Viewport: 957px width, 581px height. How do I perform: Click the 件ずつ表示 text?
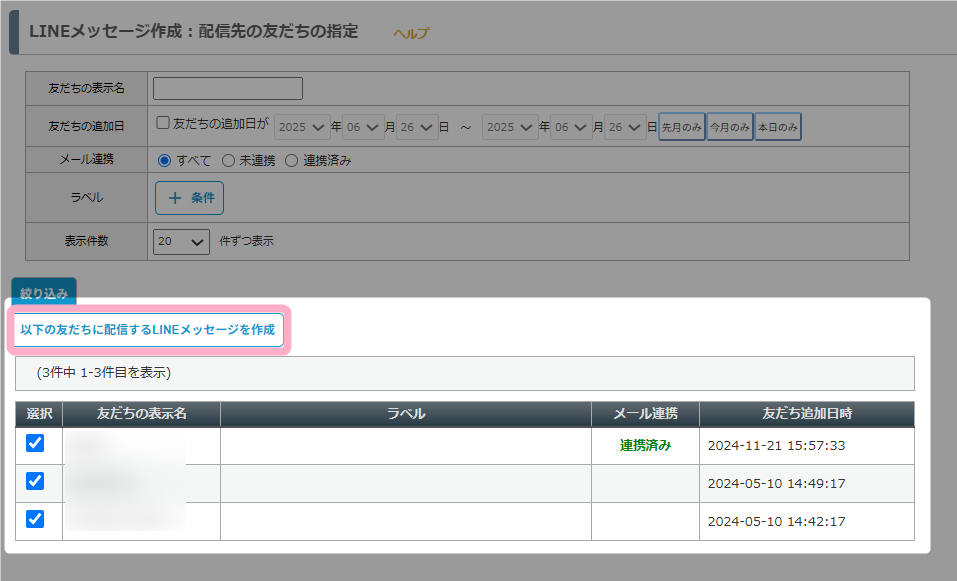247,242
